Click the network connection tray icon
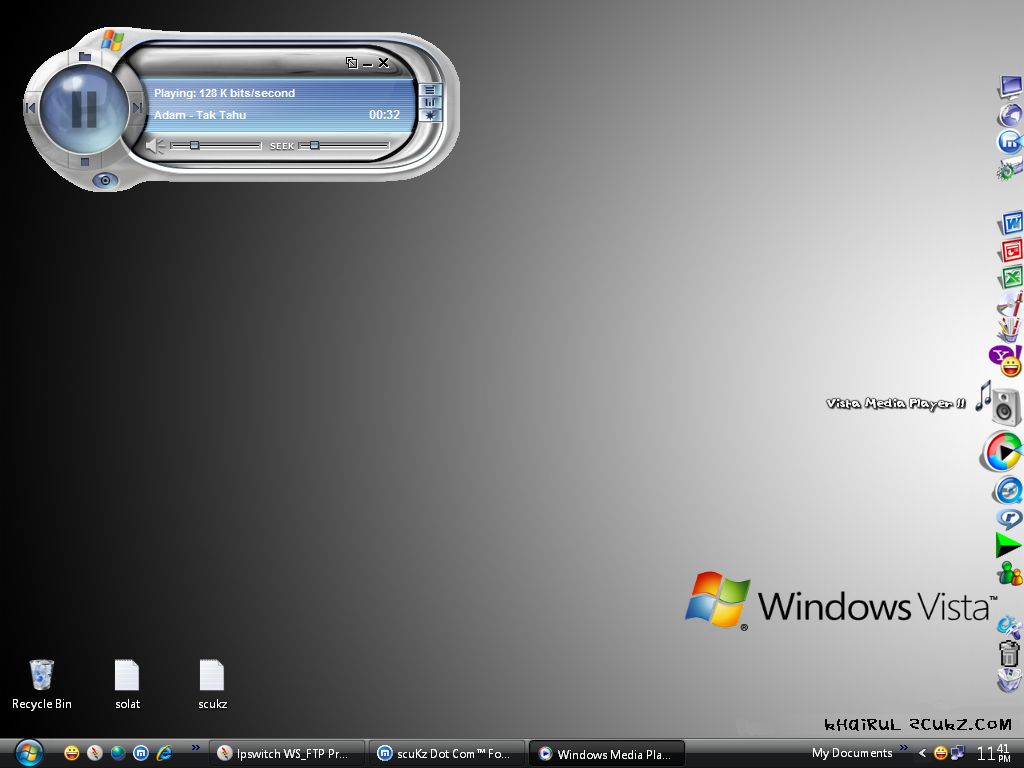The height and width of the screenshot is (768, 1024). 958,753
